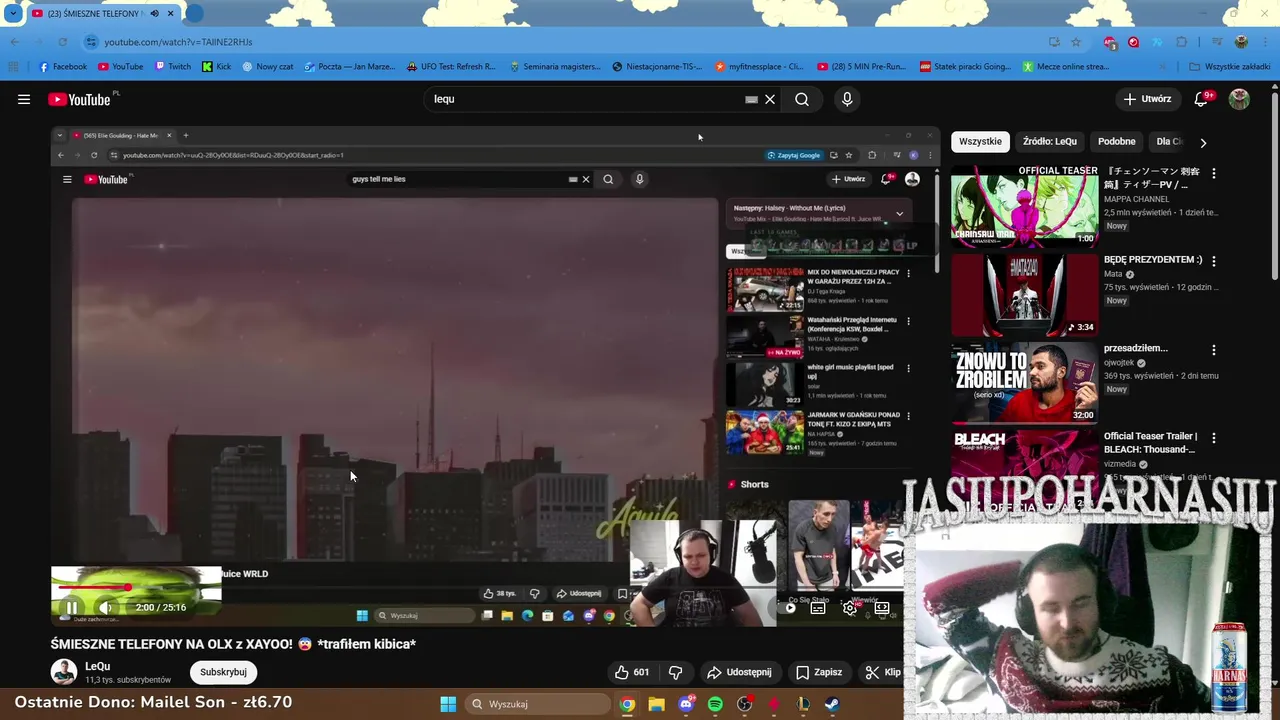This screenshot has height=720, width=1280.
Task: Open LeQu channel avatar
Action: [x=64, y=672]
